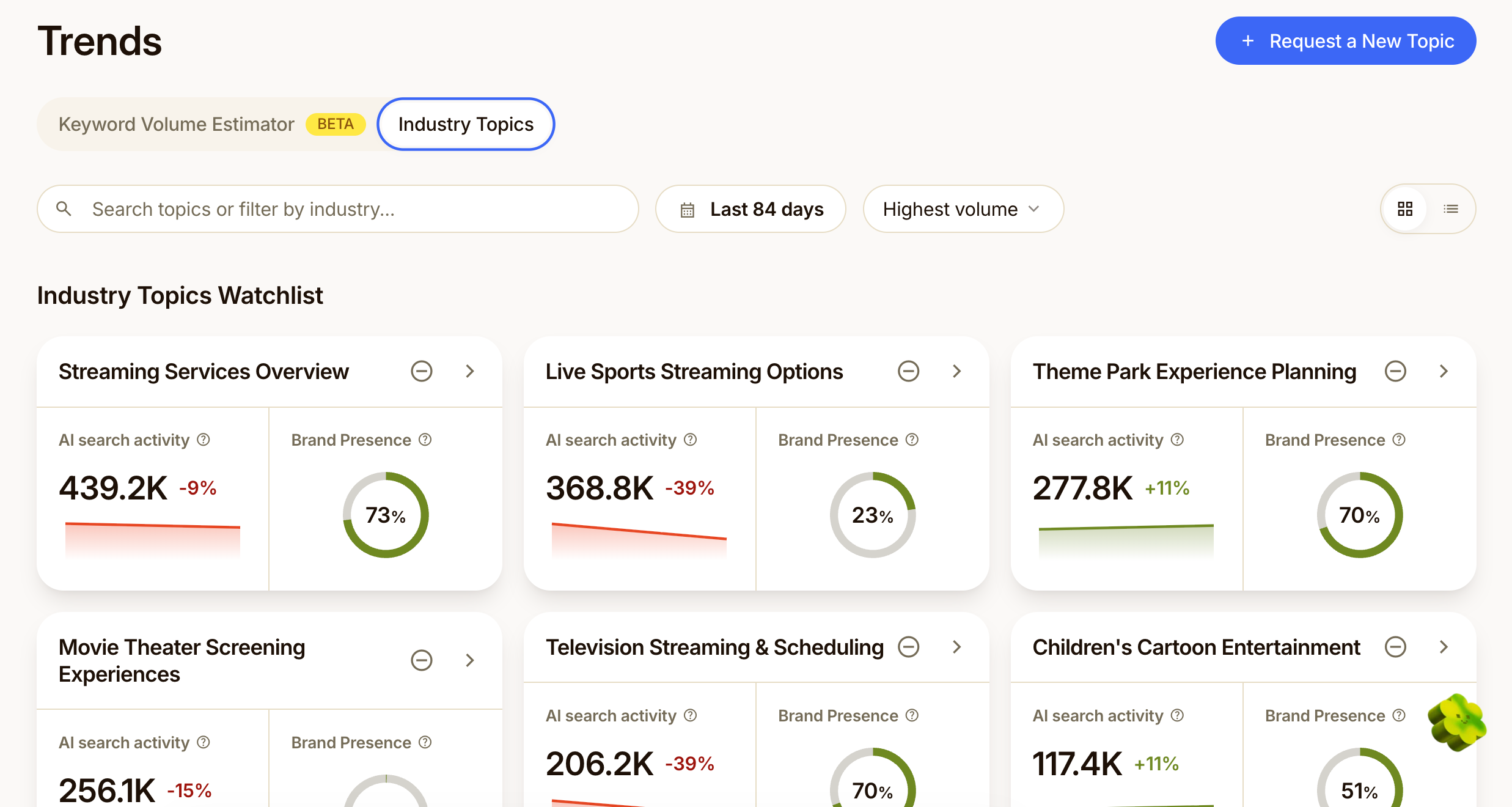
Task: Switch to grid view layout
Action: [x=1405, y=209]
